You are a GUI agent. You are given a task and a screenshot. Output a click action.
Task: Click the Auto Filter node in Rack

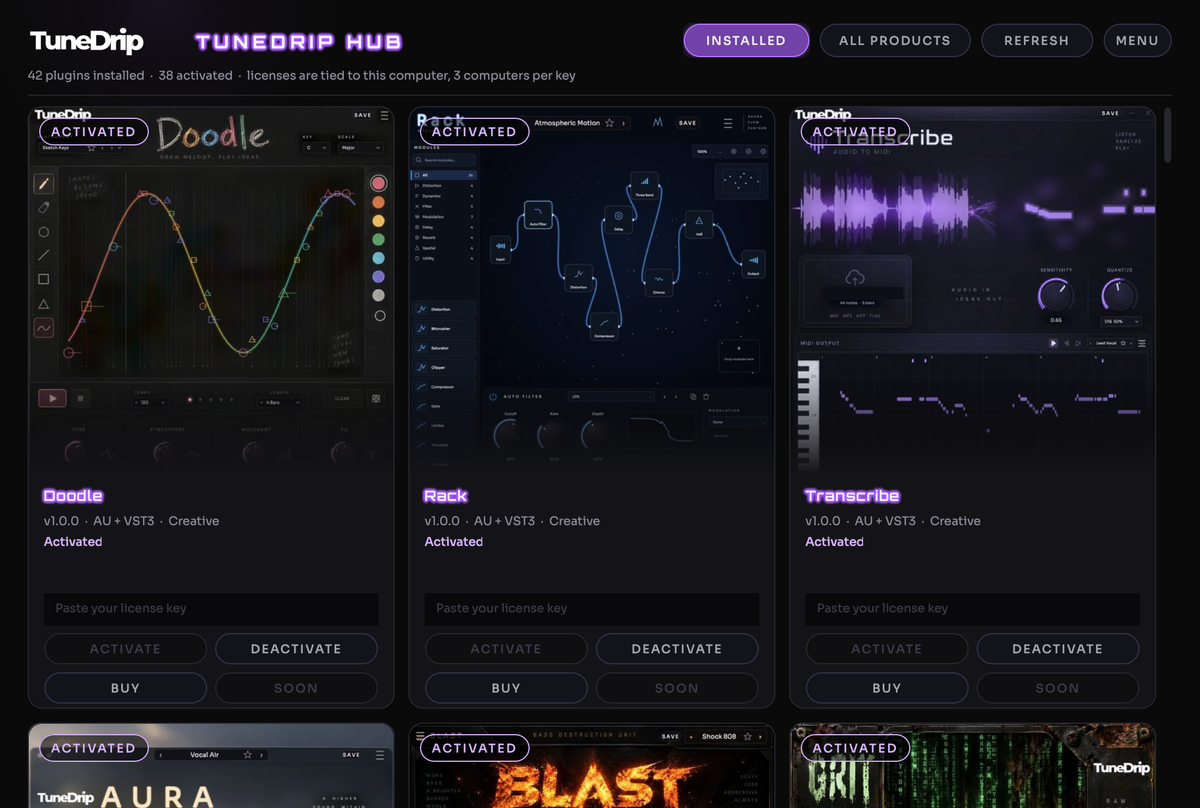tap(538, 216)
